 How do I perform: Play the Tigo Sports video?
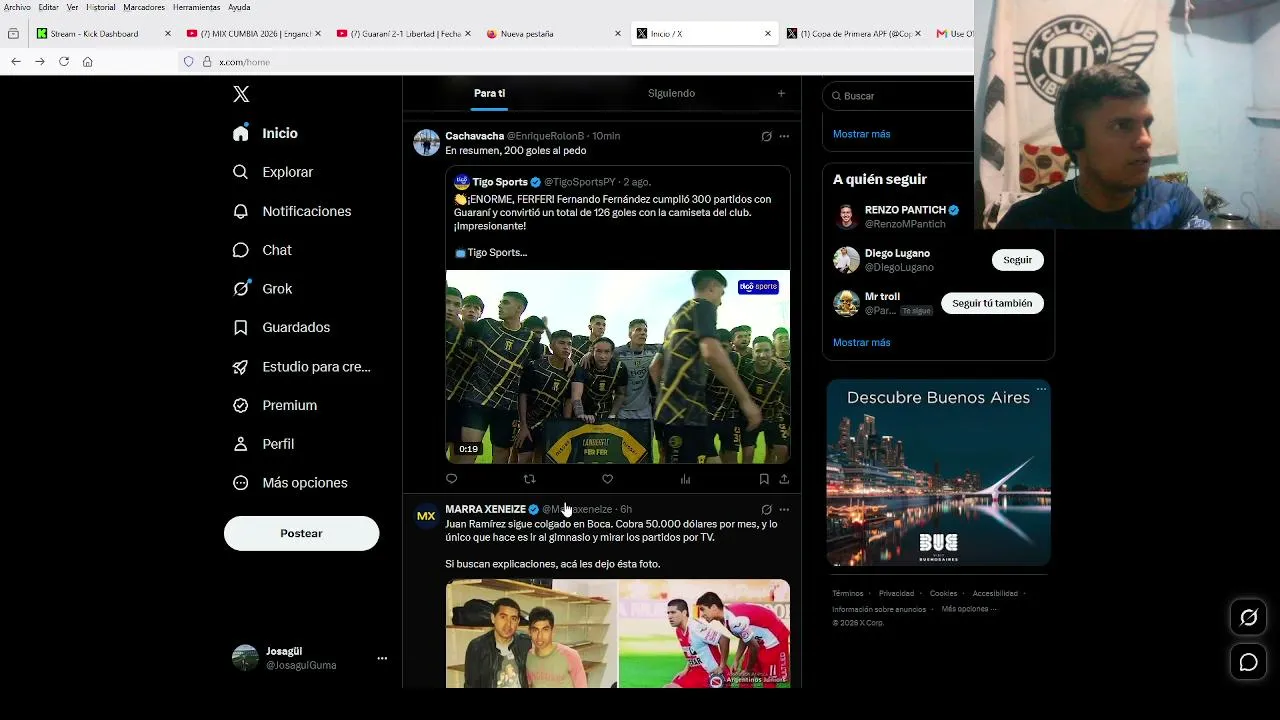point(617,366)
